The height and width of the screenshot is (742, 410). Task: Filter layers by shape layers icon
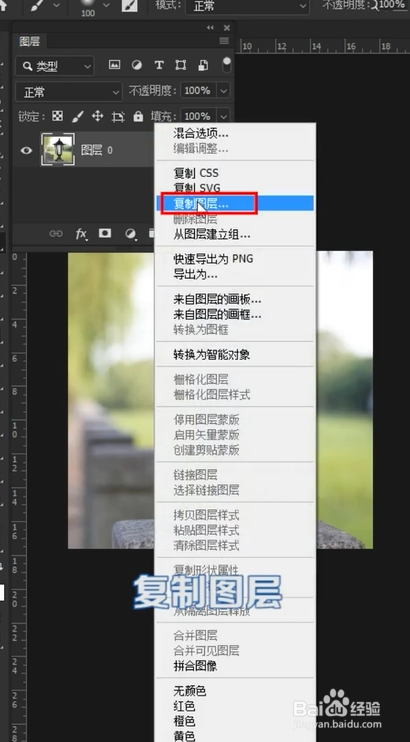[x=180, y=65]
